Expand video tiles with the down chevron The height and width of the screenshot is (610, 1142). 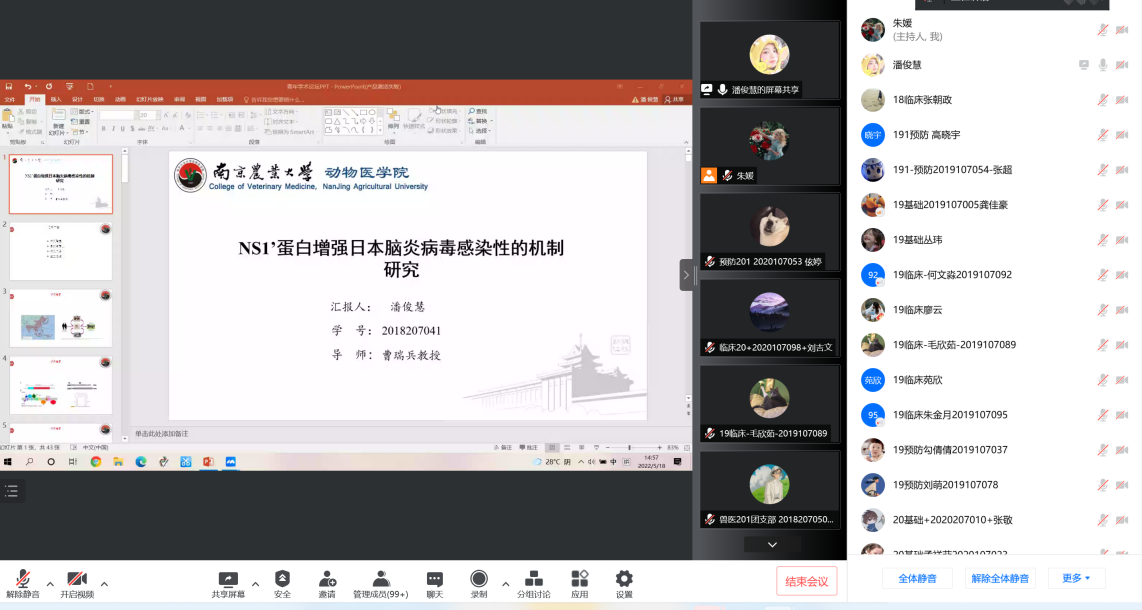[x=771, y=545]
